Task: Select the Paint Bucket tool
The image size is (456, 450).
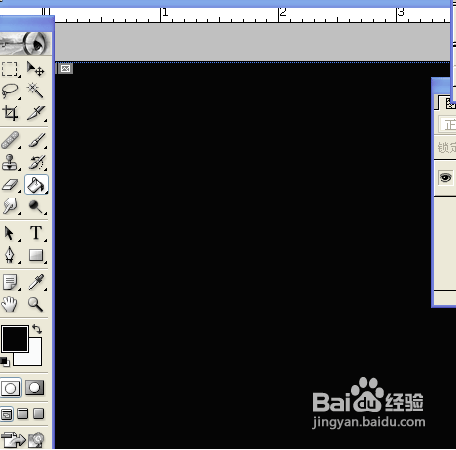Action: [36, 184]
